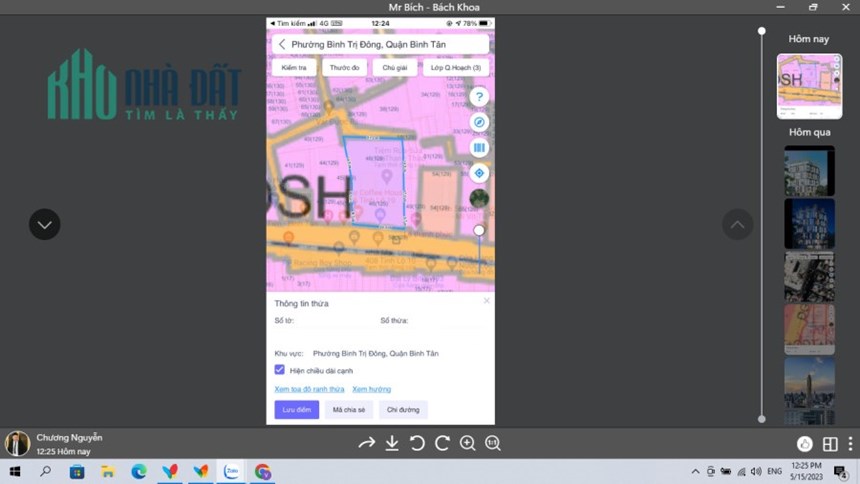The height and width of the screenshot is (484, 860).
Task: Rotate image clockwise
Action: pyautogui.click(x=442, y=443)
